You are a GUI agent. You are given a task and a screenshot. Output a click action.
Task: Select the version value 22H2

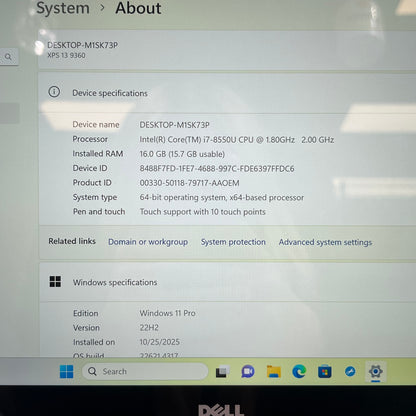149,328
